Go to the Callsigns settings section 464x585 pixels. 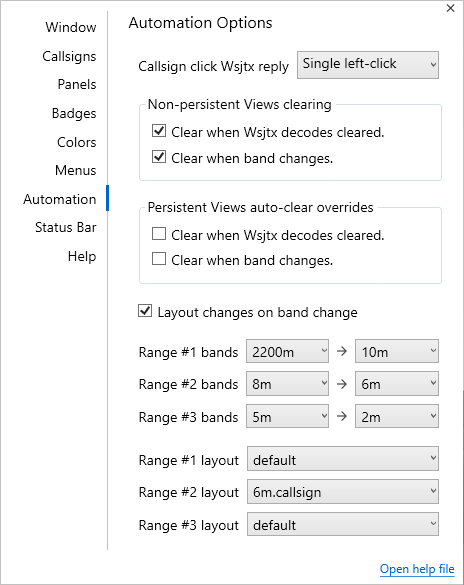(x=69, y=56)
